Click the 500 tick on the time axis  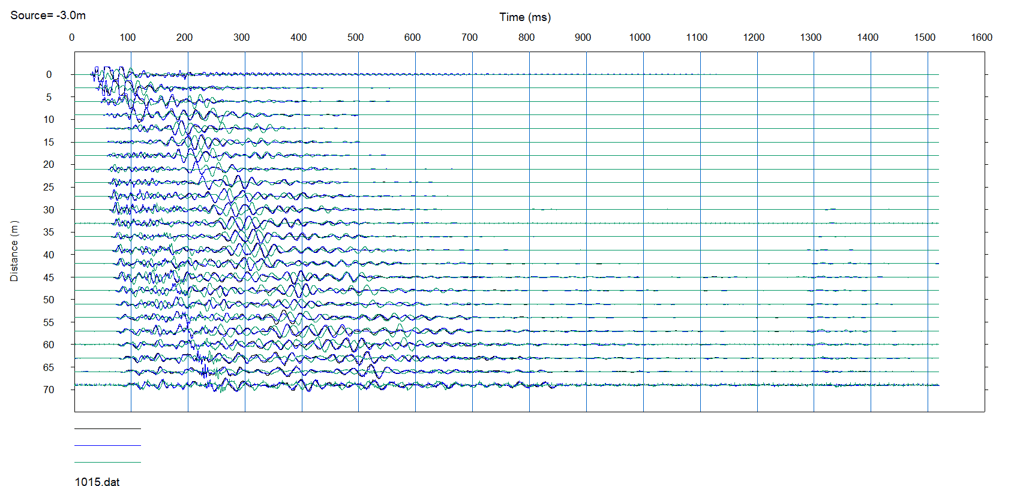[356, 37]
